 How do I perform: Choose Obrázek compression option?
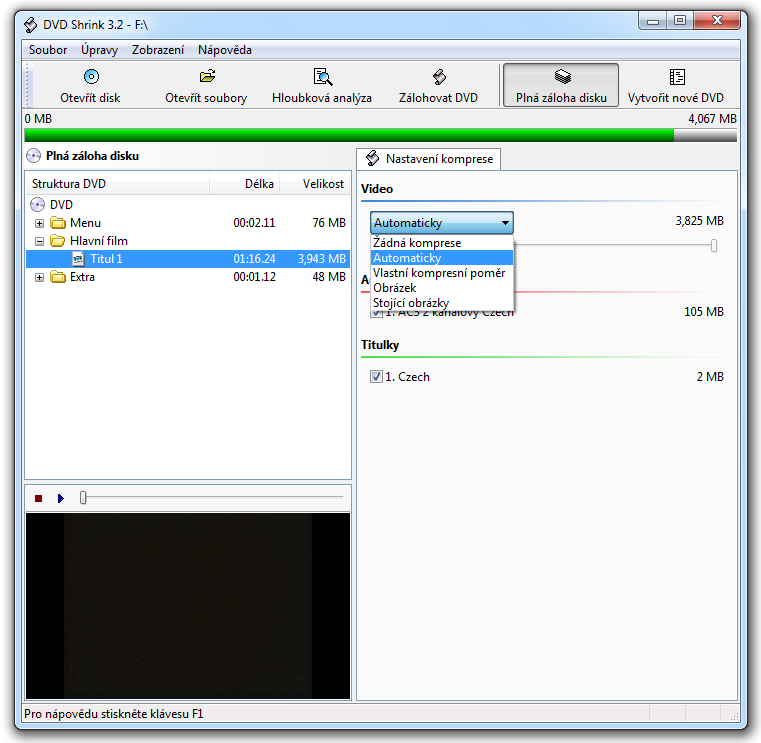(x=442, y=288)
